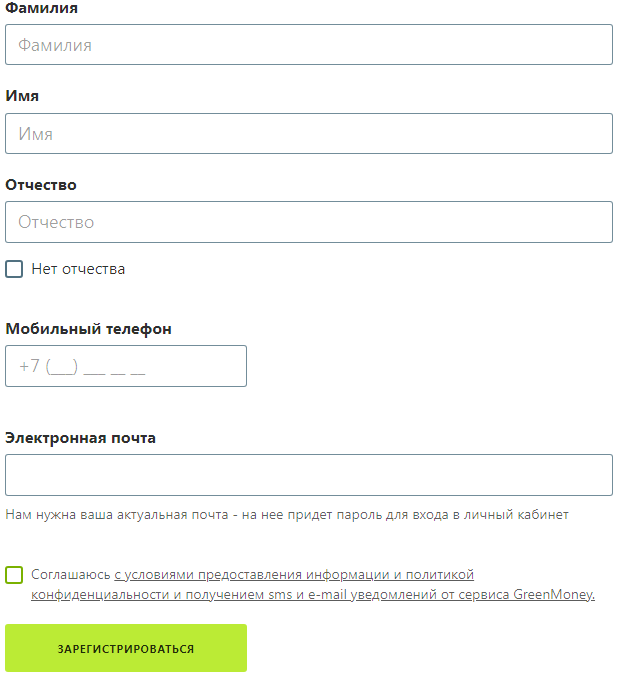Click the bold Отчество field label
Image resolution: width=622 pixels, height=675 pixels.
coord(41,185)
